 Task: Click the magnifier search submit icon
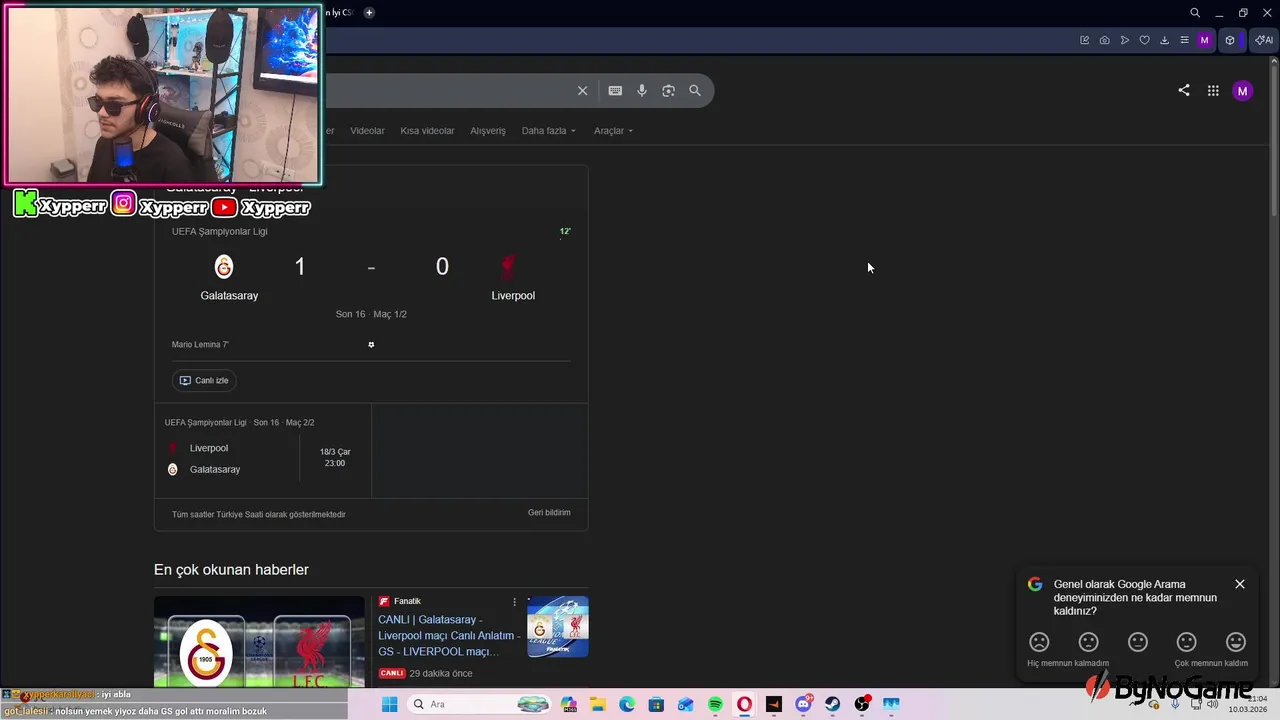(695, 90)
